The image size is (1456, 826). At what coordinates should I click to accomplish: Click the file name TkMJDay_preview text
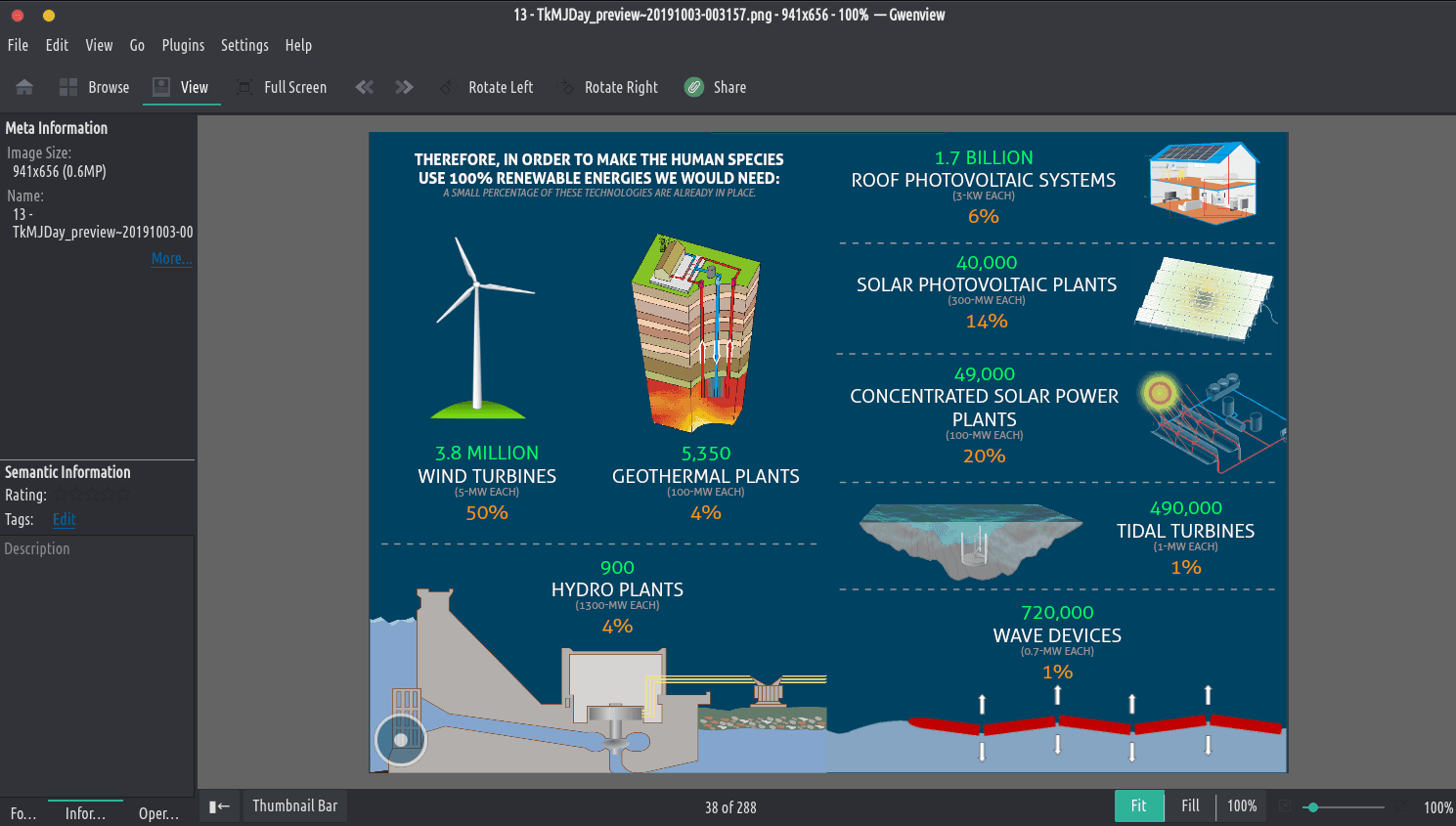tap(103, 223)
